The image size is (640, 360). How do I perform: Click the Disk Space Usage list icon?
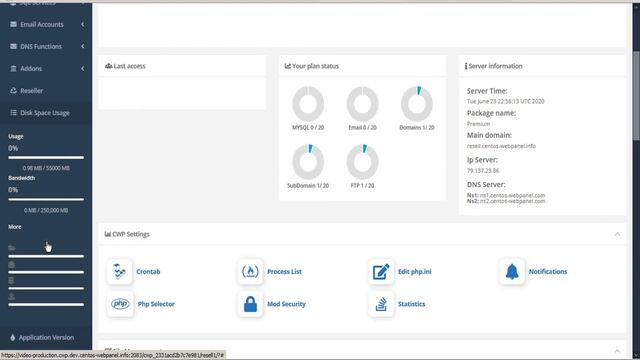(13, 112)
